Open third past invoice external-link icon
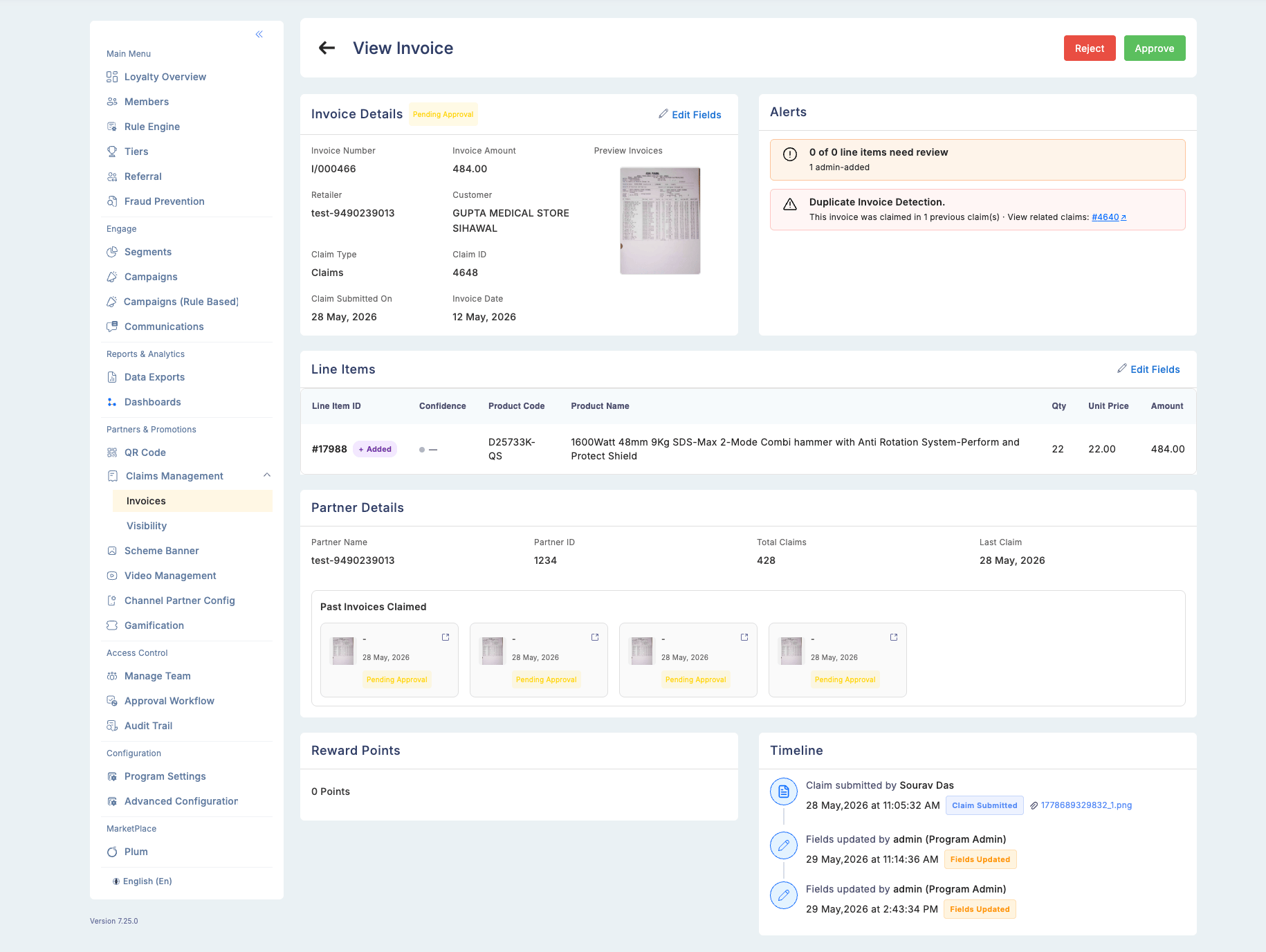1266x952 pixels. click(744, 637)
